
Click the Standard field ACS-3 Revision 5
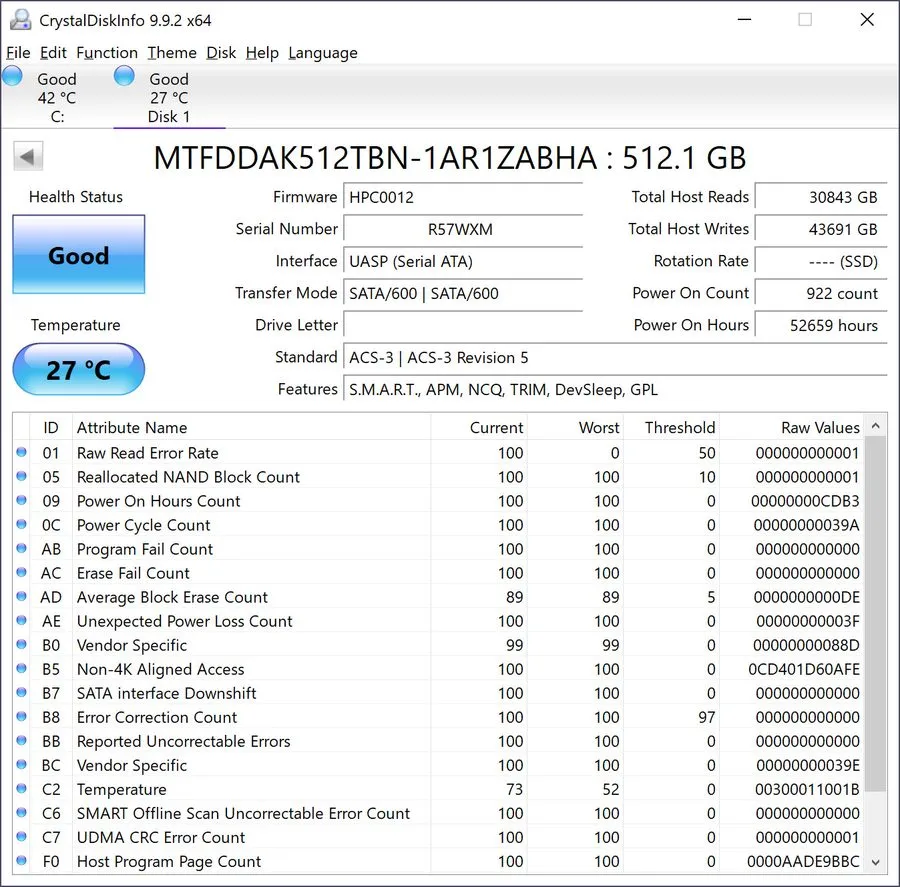pos(615,358)
